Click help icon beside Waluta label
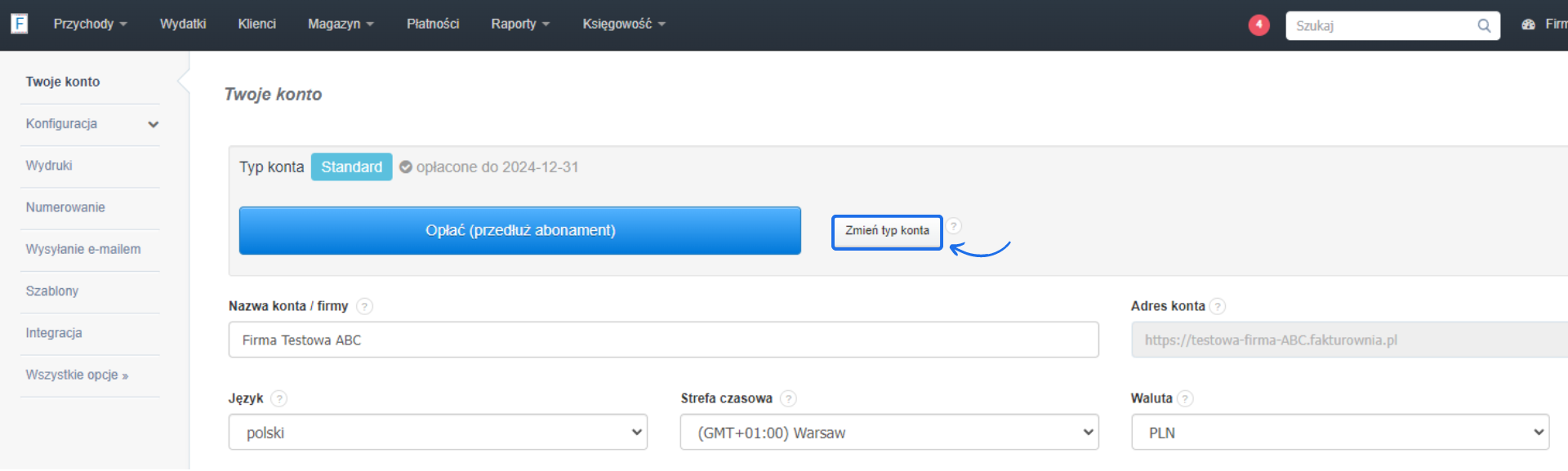This screenshot has width=1568, height=471. (1185, 398)
